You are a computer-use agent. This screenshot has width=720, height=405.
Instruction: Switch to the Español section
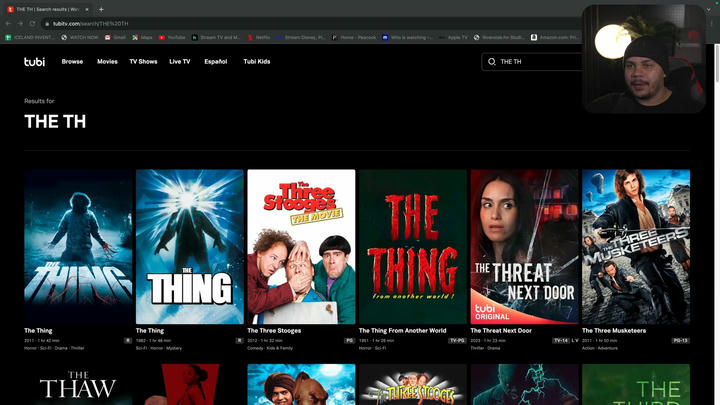pos(215,62)
